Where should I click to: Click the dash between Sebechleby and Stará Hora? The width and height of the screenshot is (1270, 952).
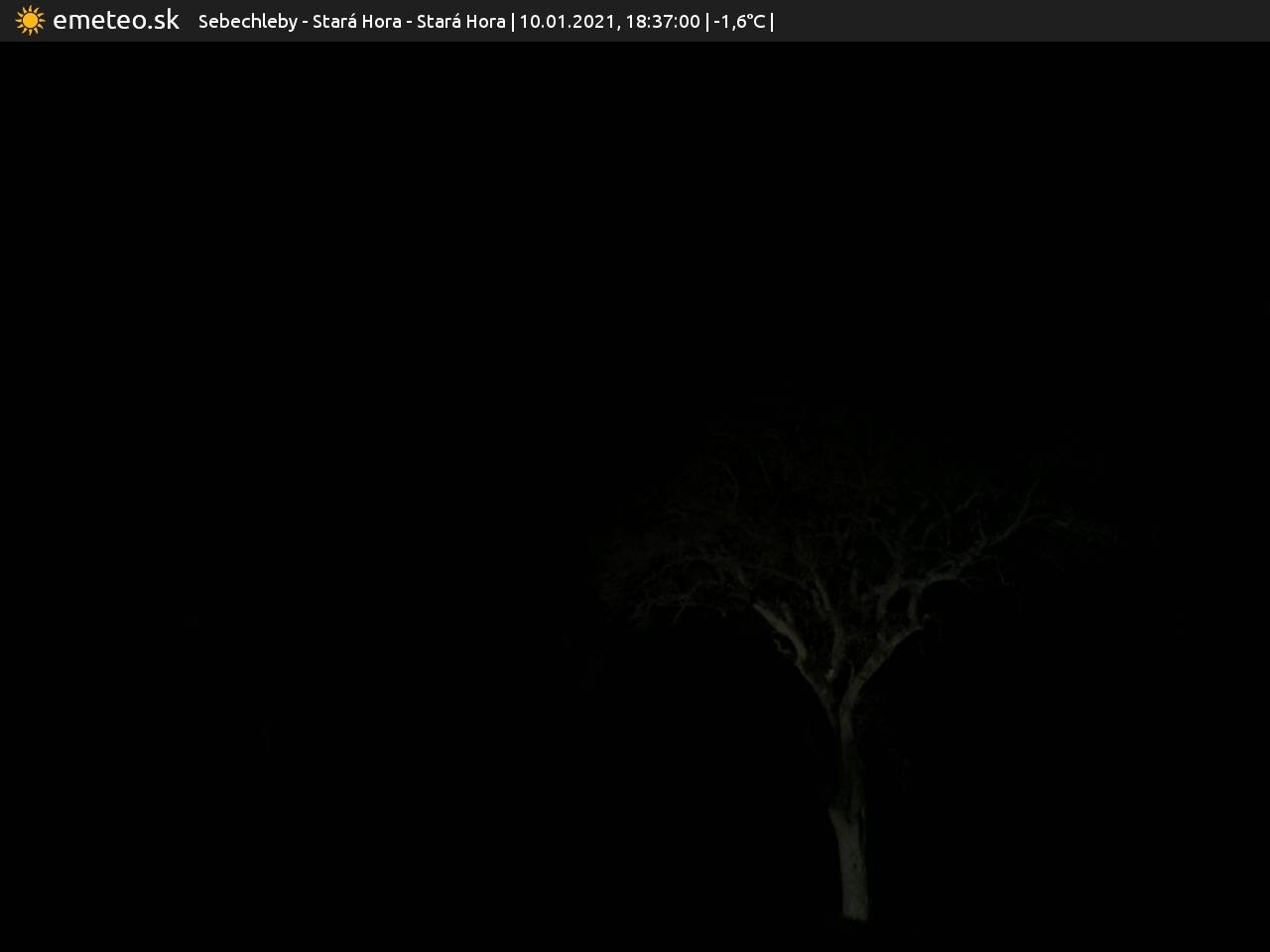pyautogui.click(x=306, y=21)
